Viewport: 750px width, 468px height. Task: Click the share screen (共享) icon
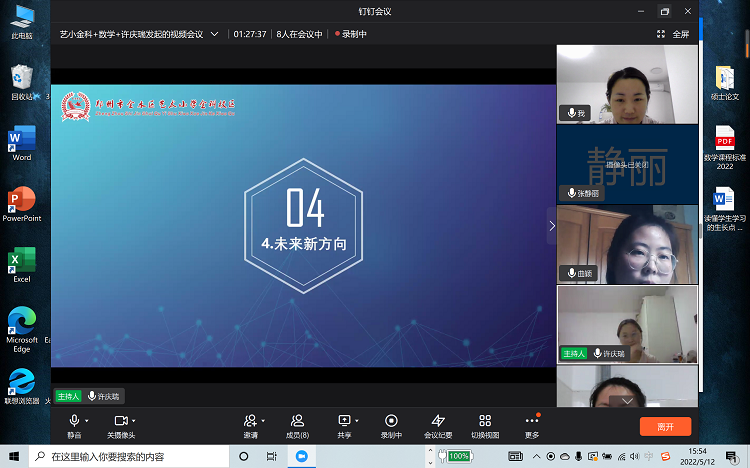click(x=344, y=424)
